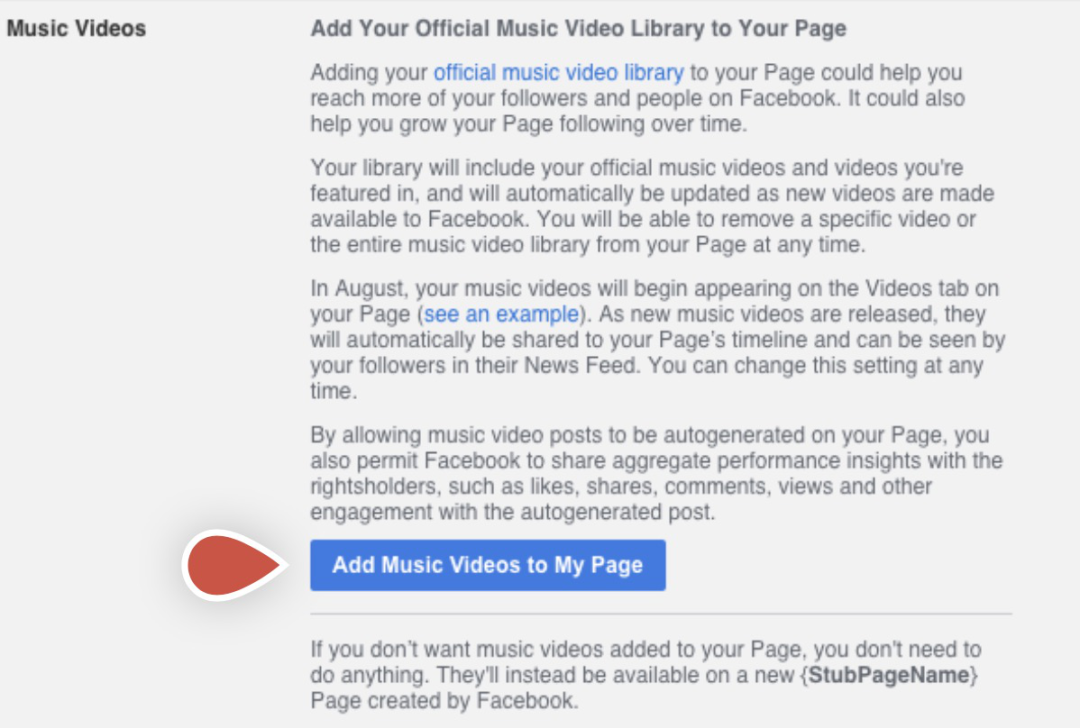Click the line "help you grow your Page following"
The width and height of the screenshot is (1080, 728).
click(528, 124)
